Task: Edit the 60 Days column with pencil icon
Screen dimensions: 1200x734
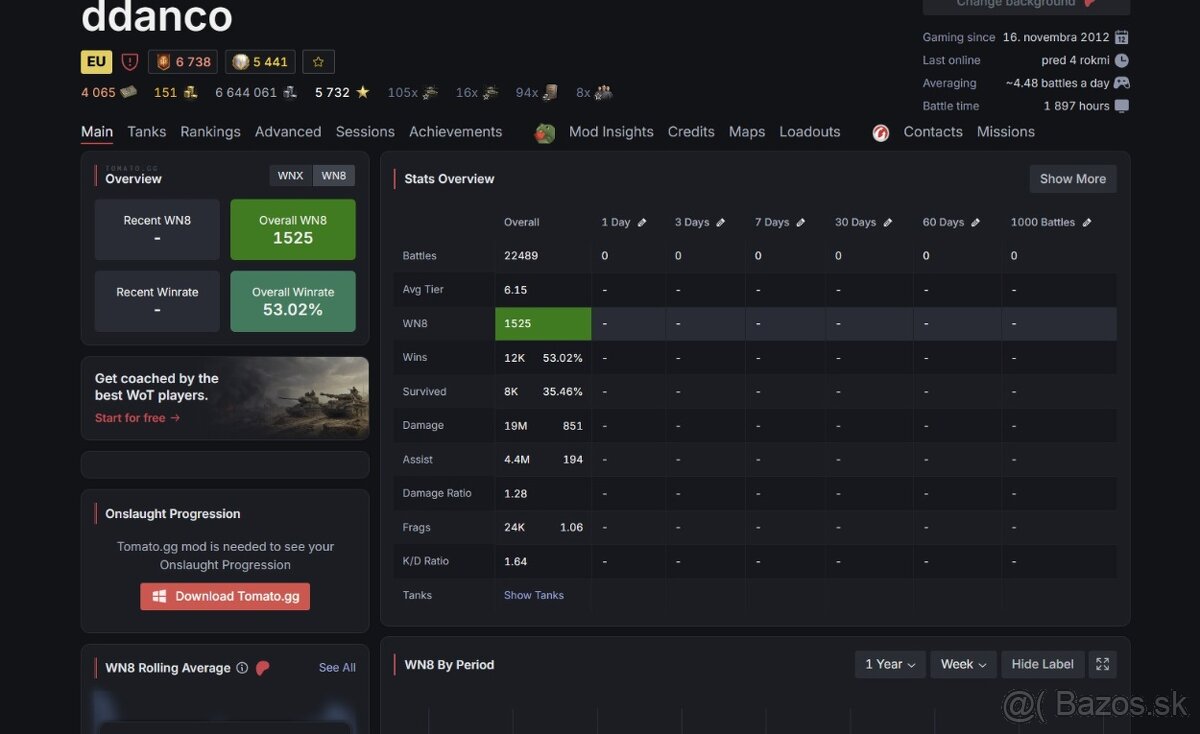Action: point(975,223)
